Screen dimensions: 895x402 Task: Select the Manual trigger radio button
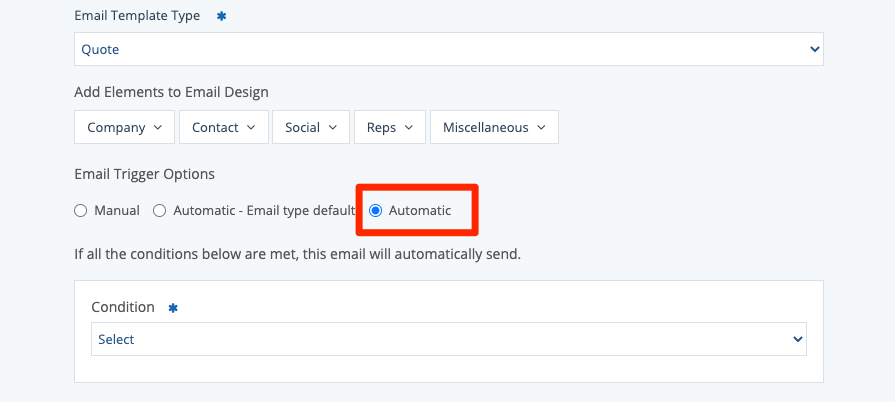81,211
